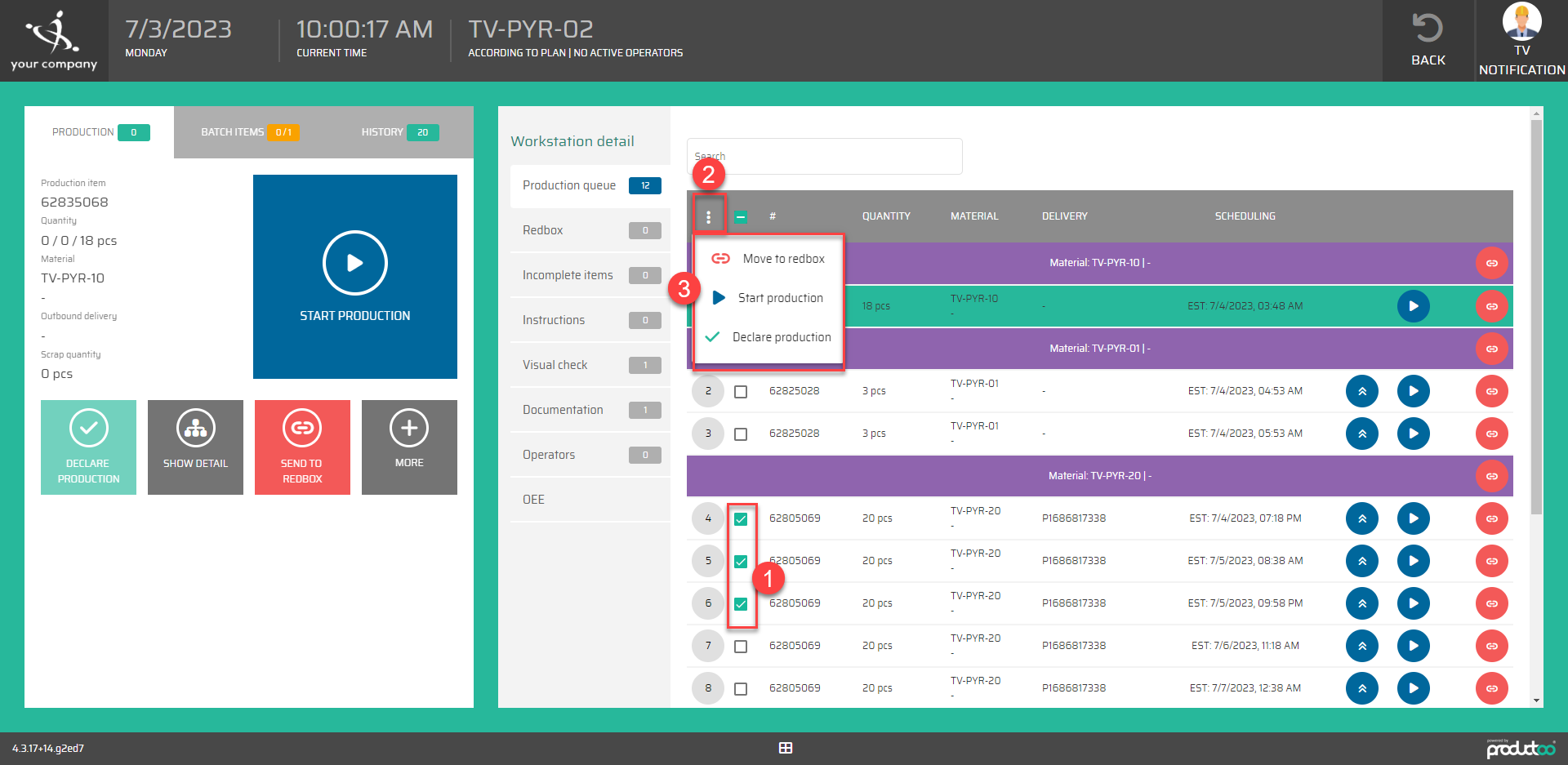
Task: Click red redbox link icon for row 8
Action: [x=1491, y=688]
